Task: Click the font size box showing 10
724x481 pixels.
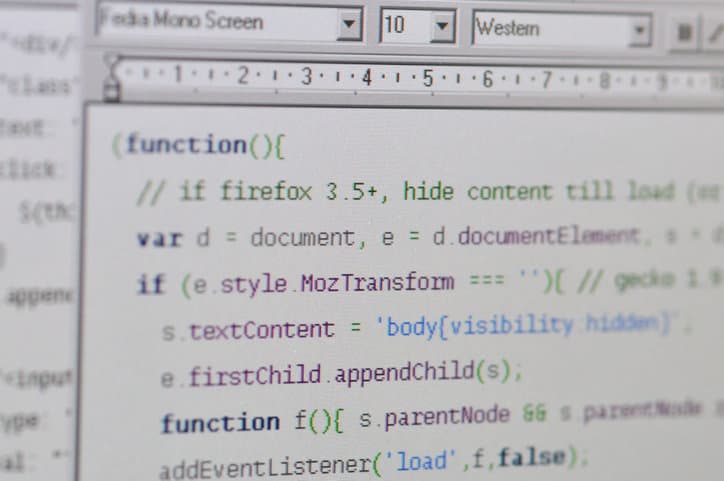Action: (x=403, y=26)
